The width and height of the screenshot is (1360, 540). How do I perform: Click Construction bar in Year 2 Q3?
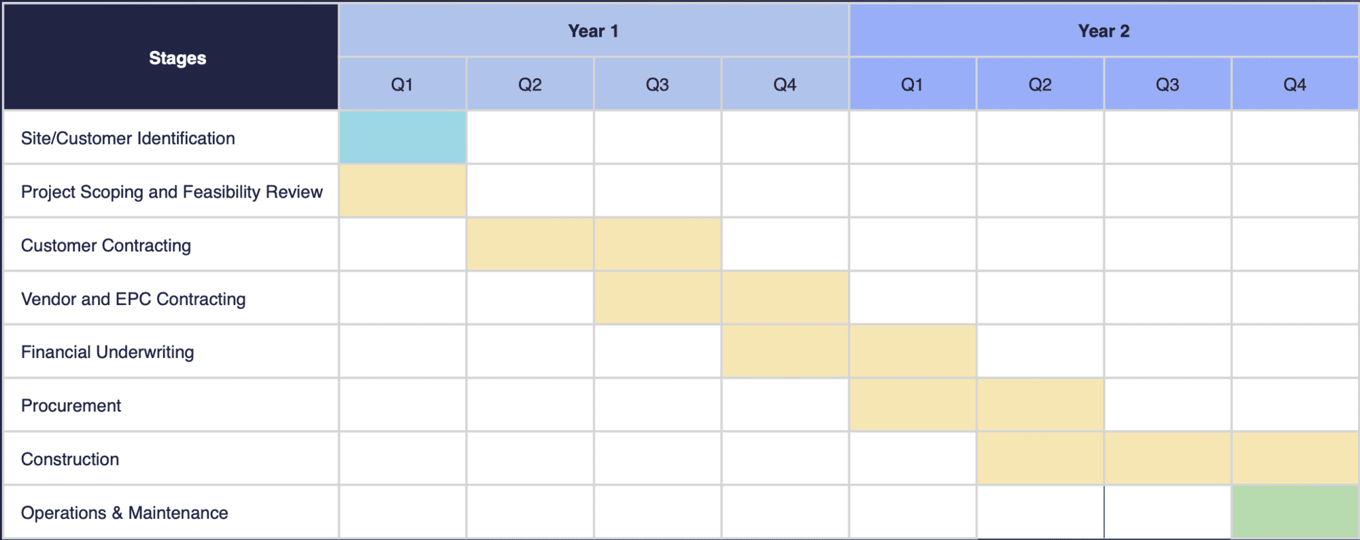(x=1167, y=459)
